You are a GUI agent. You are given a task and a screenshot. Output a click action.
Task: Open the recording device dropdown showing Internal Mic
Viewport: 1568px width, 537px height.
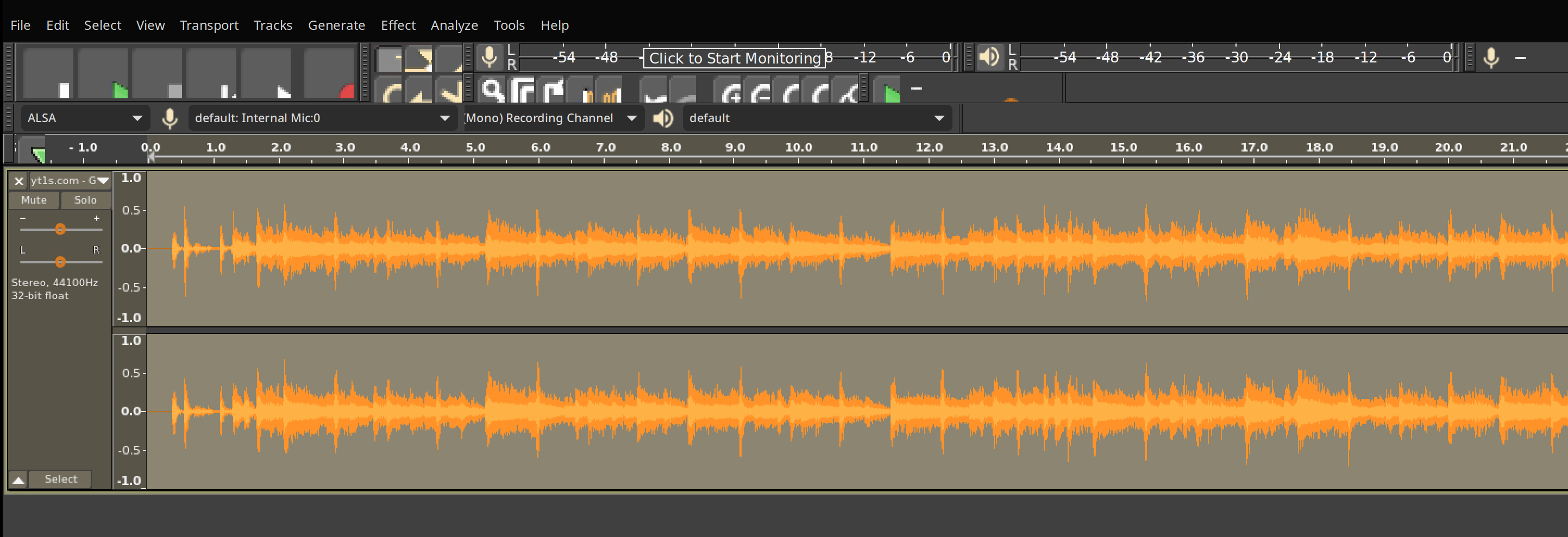point(322,117)
